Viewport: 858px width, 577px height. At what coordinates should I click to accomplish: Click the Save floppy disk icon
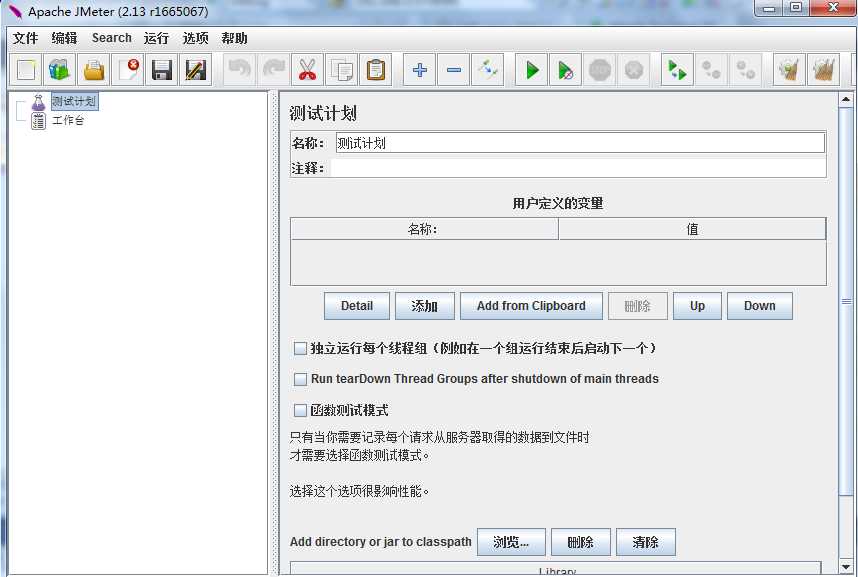[x=161, y=70]
